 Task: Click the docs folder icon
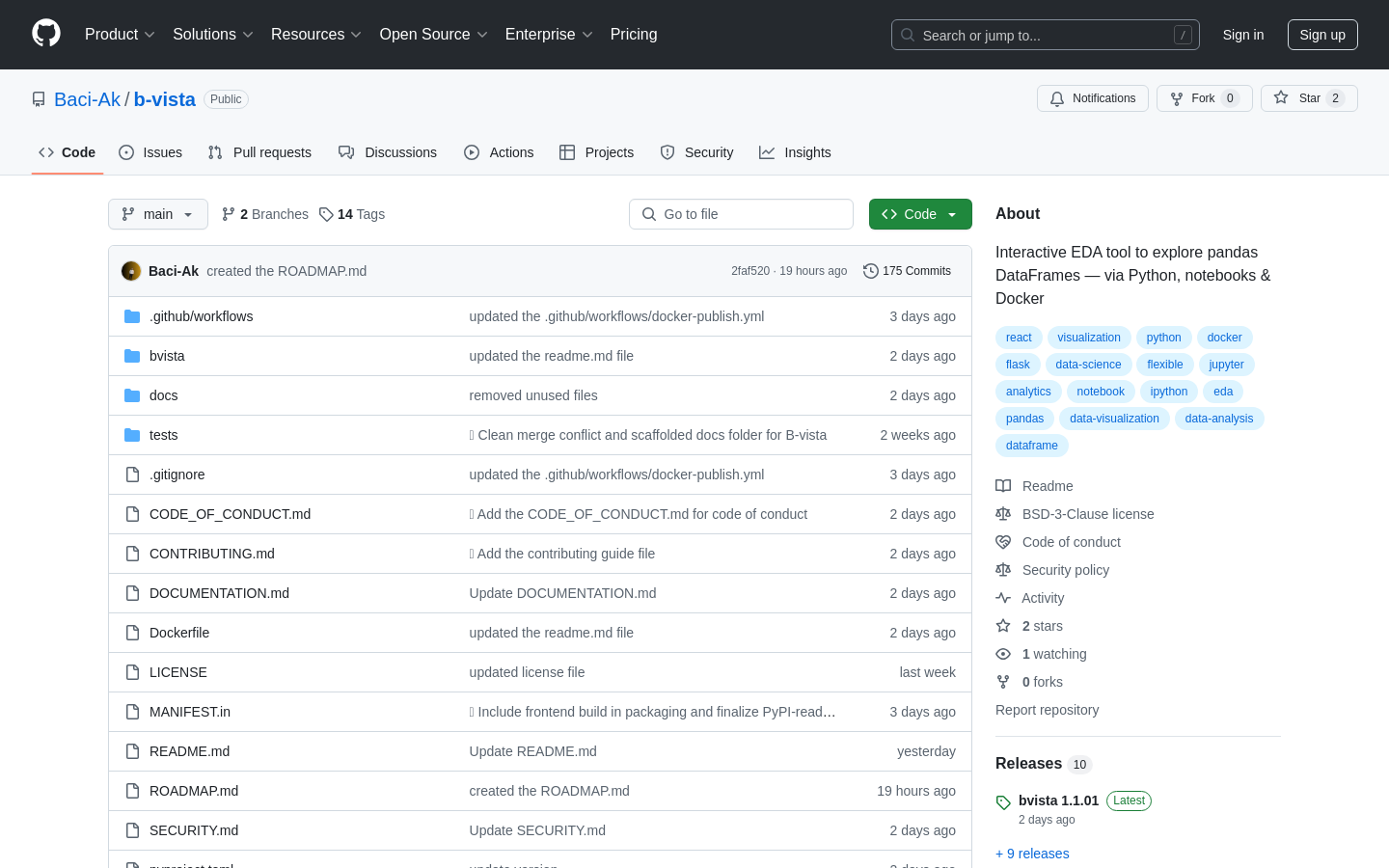pos(132,395)
